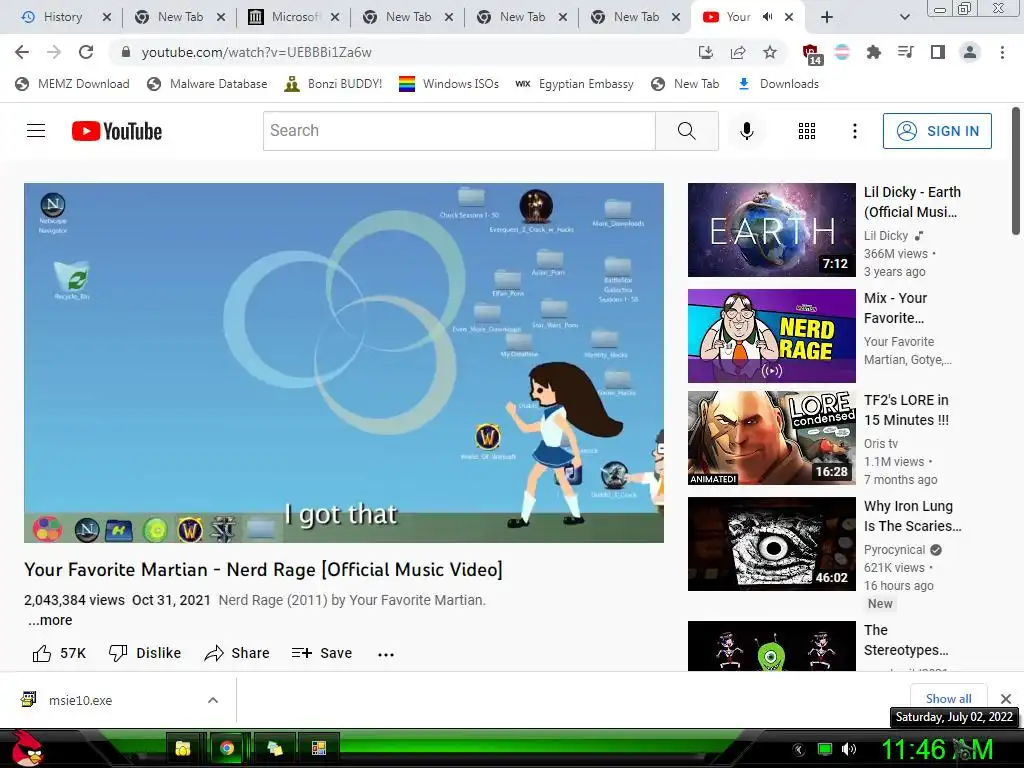Open the tab search chevron
Screen dimensions: 1024x768
904,18
